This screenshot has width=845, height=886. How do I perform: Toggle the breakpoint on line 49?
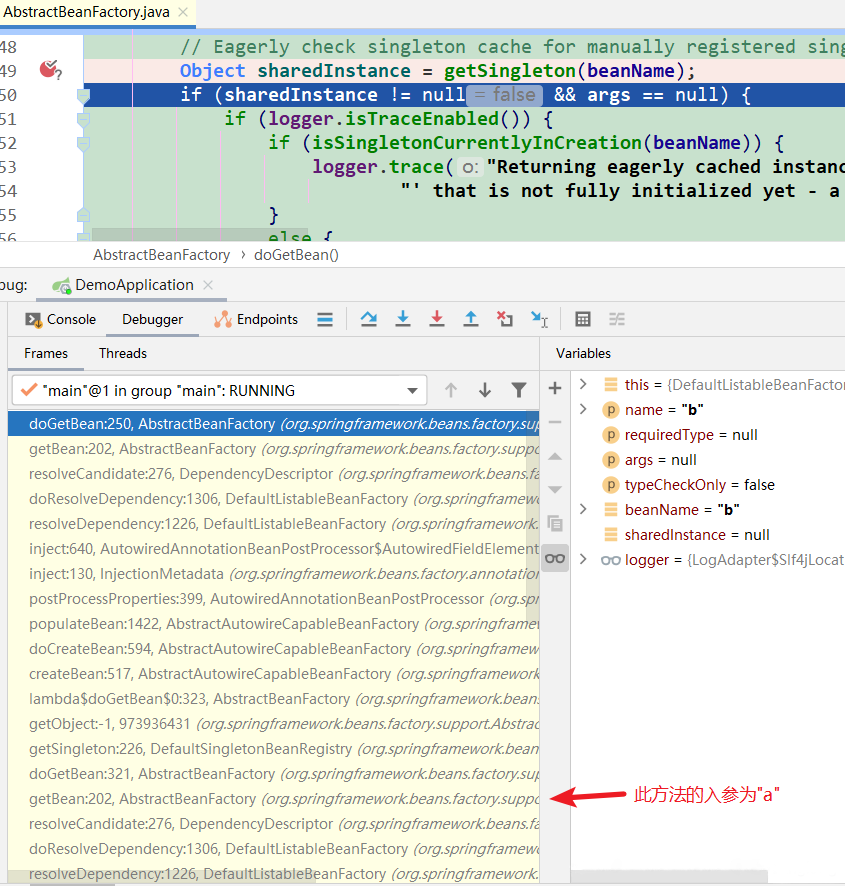click(50, 70)
